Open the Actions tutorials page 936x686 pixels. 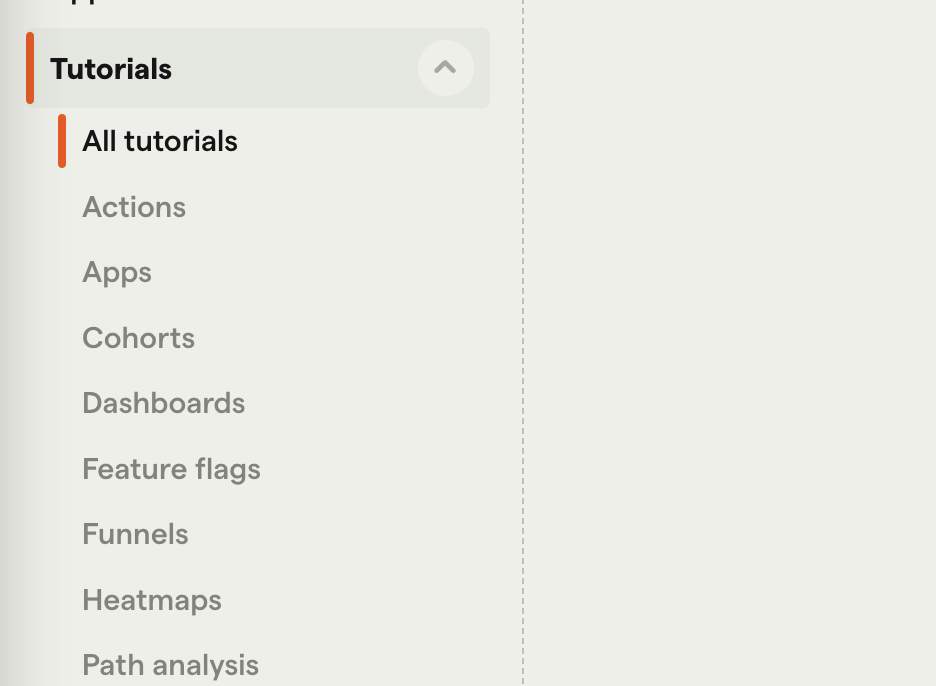pyautogui.click(x=133, y=207)
